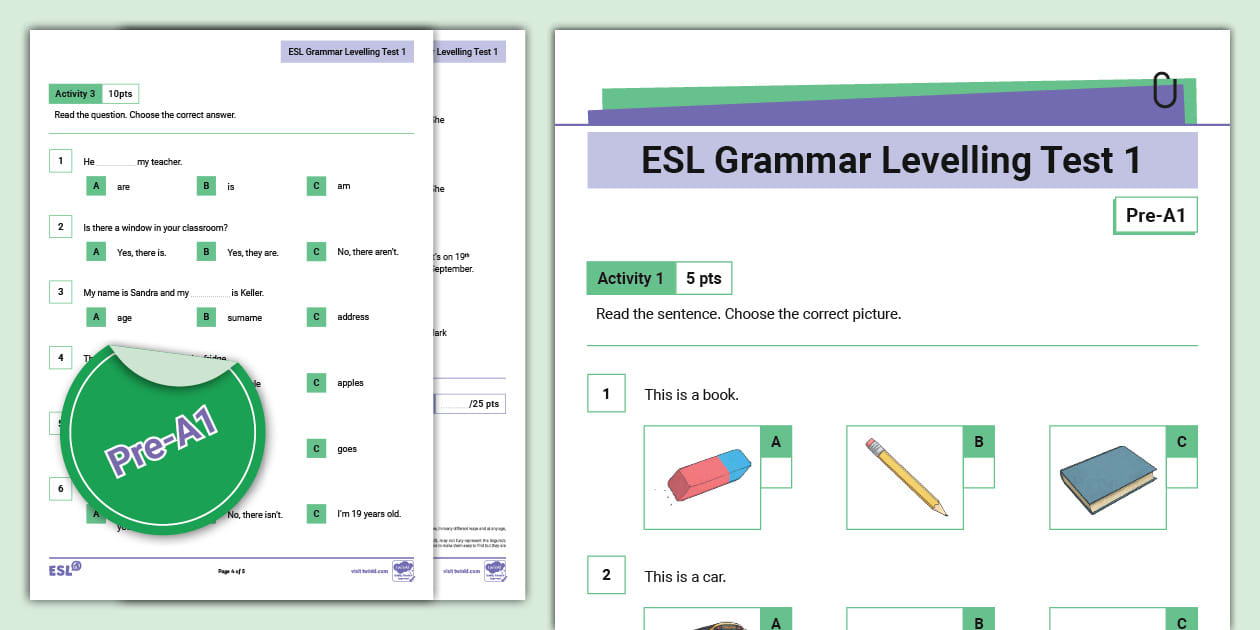
Task: Click the Activity 1 green label
Action: tap(631, 279)
